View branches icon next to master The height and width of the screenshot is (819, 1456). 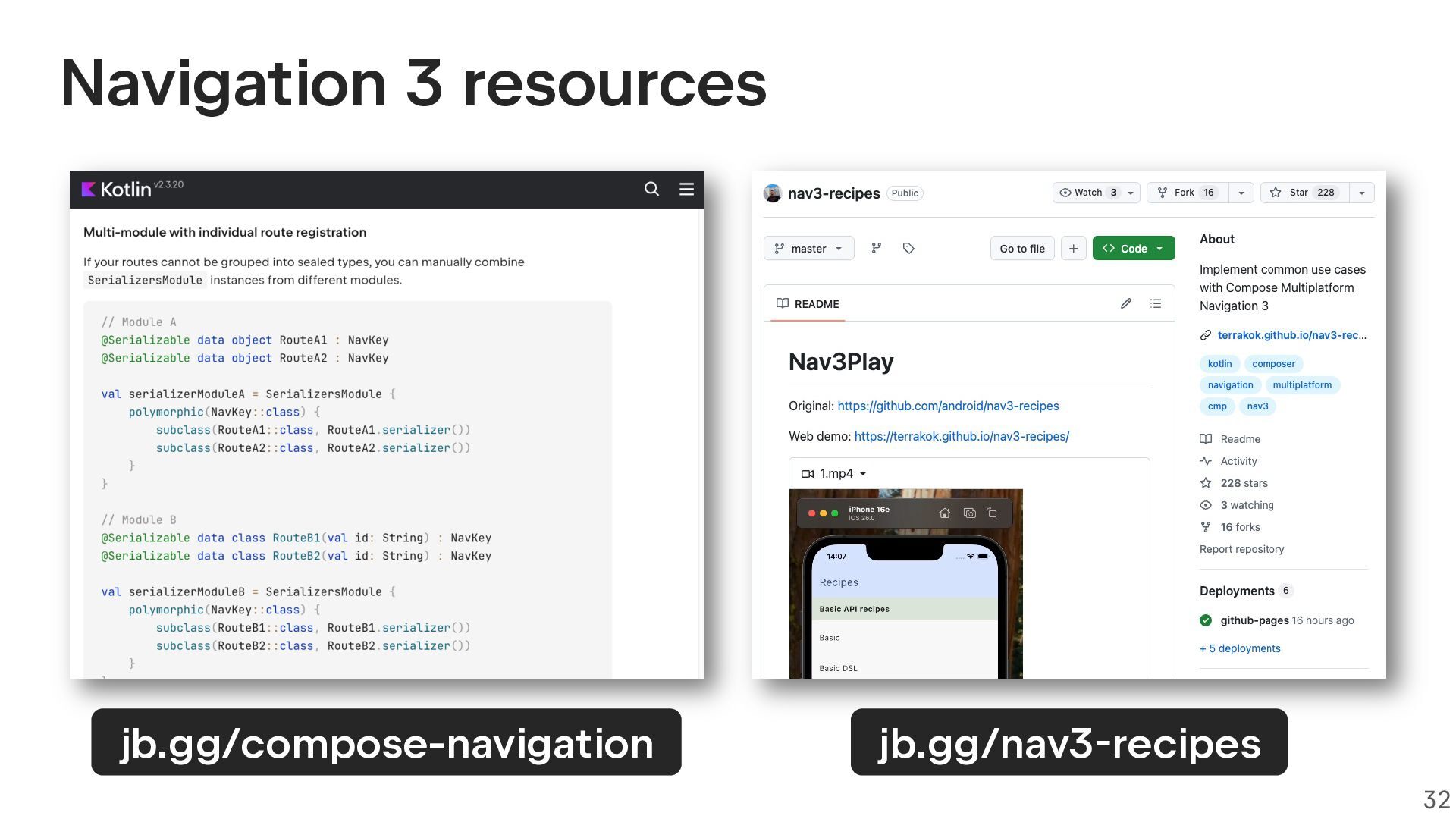(877, 248)
